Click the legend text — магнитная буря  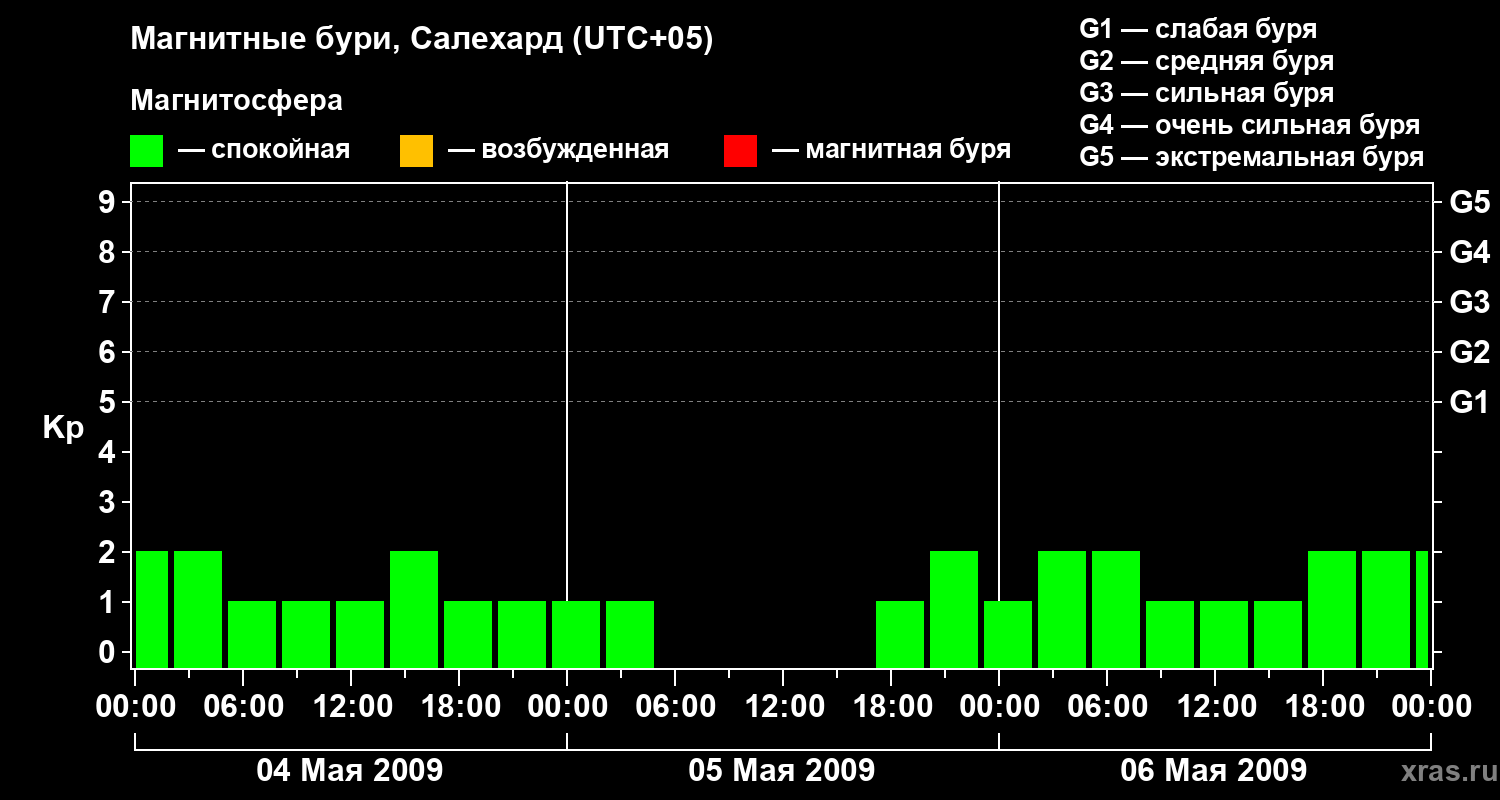(892, 150)
